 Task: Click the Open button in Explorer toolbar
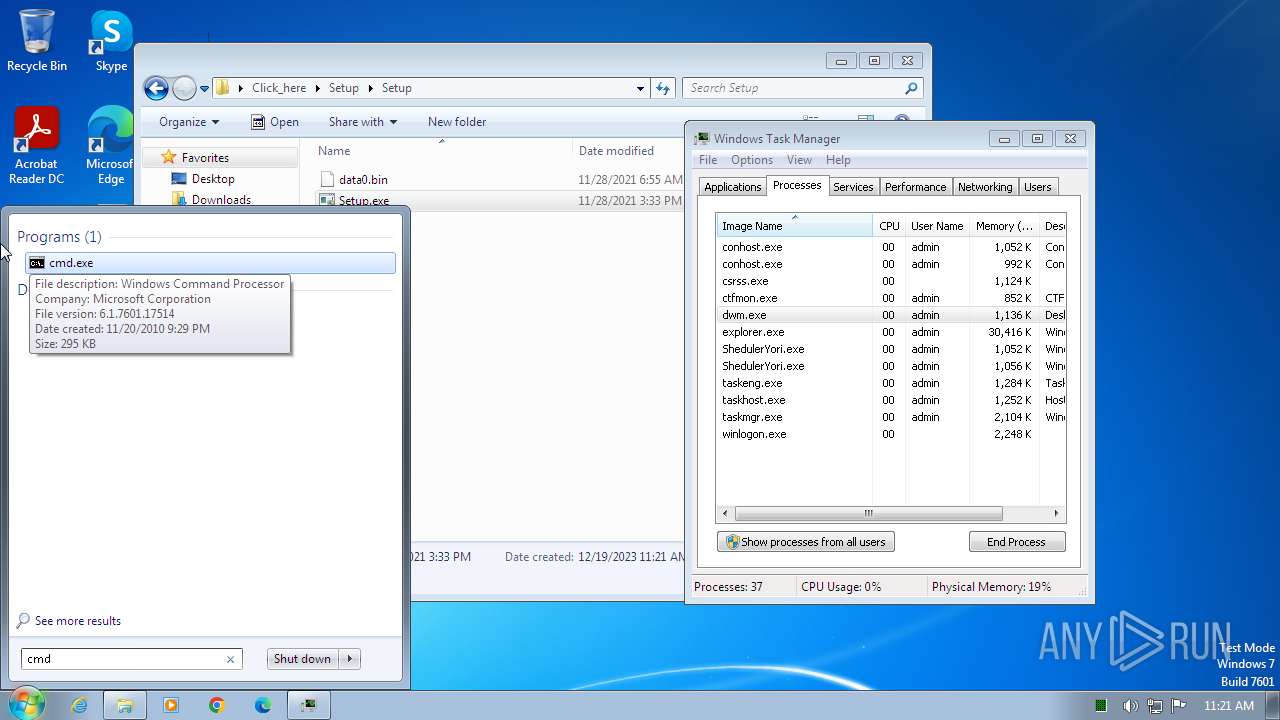(275, 122)
